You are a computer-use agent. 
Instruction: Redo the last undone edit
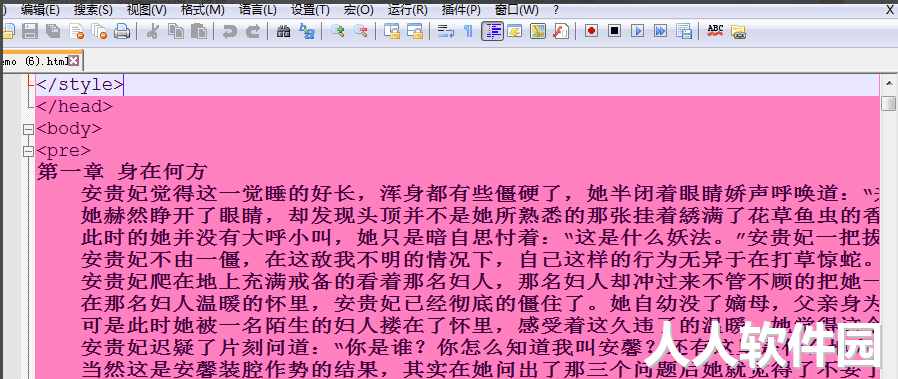pyautogui.click(x=253, y=31)
